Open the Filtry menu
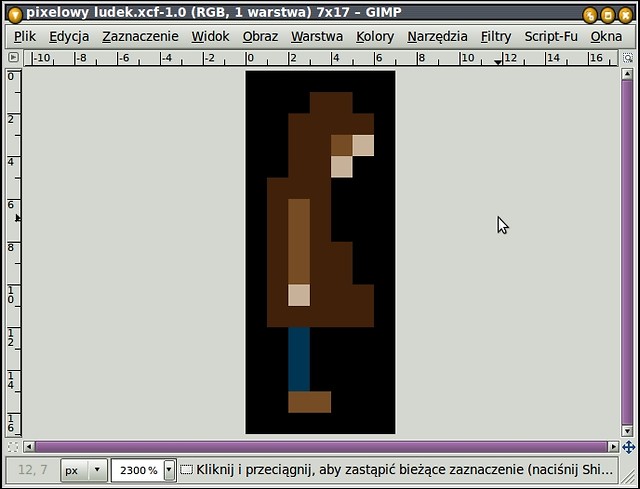The height and width of the screenshot is (489, 640). [496, 36]
